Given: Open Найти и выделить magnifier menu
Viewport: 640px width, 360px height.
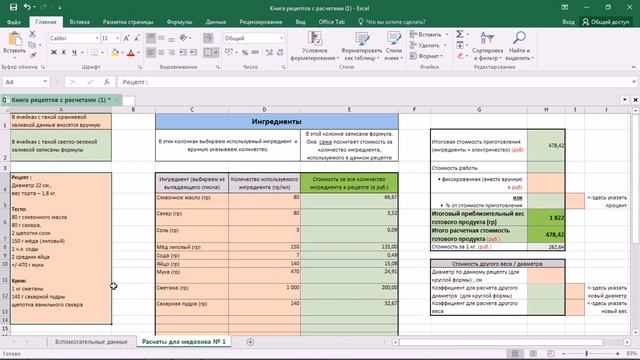Looking at the screenshot, I should (x=519, y=46).
